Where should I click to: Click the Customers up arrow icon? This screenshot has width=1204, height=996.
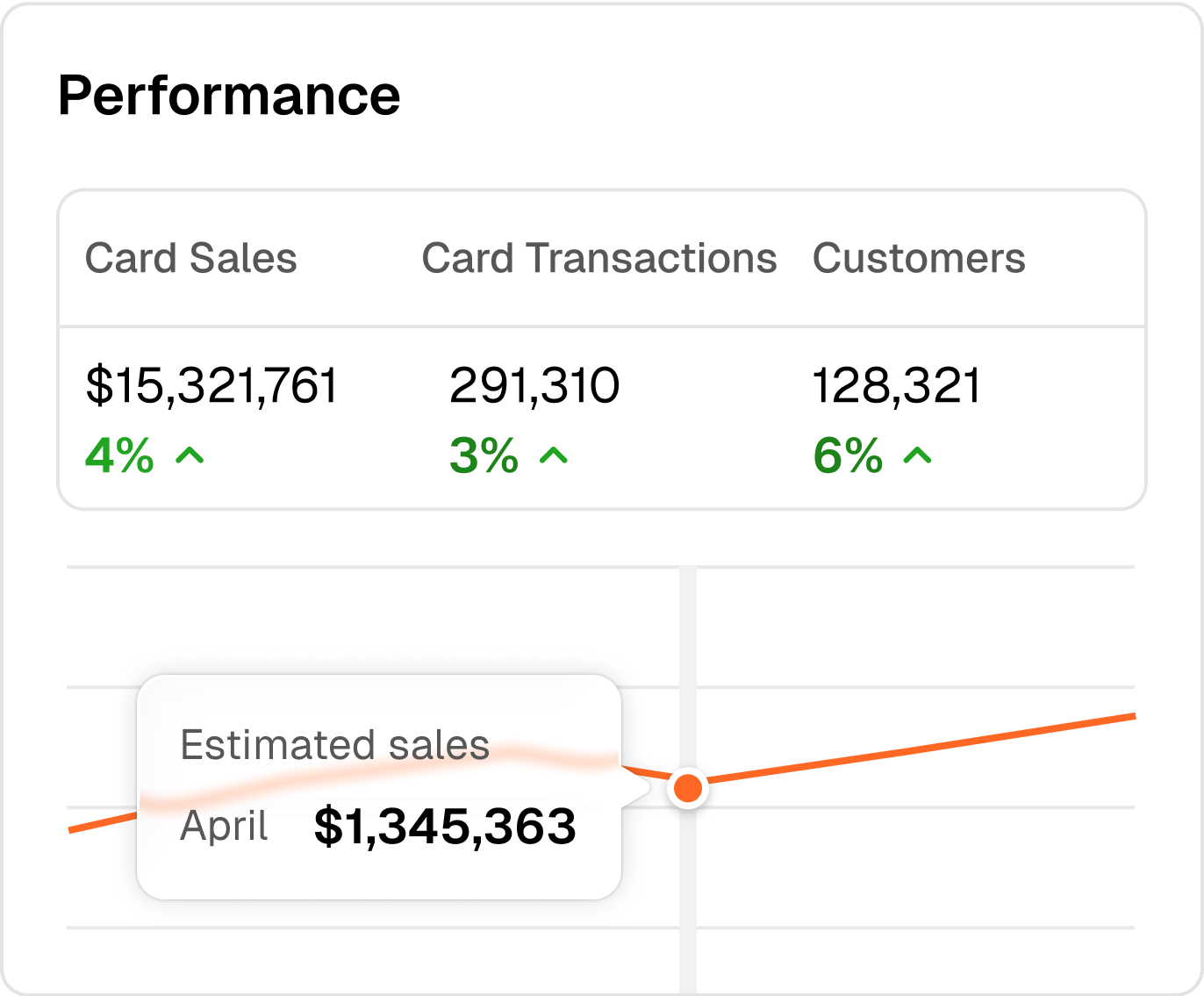tap(918, 455)
